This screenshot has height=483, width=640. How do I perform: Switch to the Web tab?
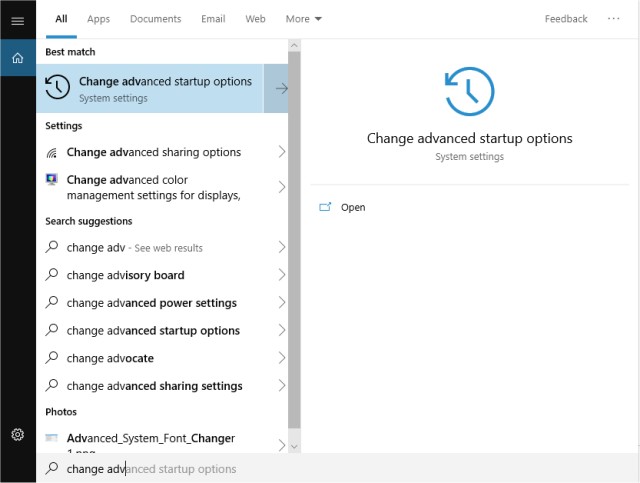click(256, 19)
